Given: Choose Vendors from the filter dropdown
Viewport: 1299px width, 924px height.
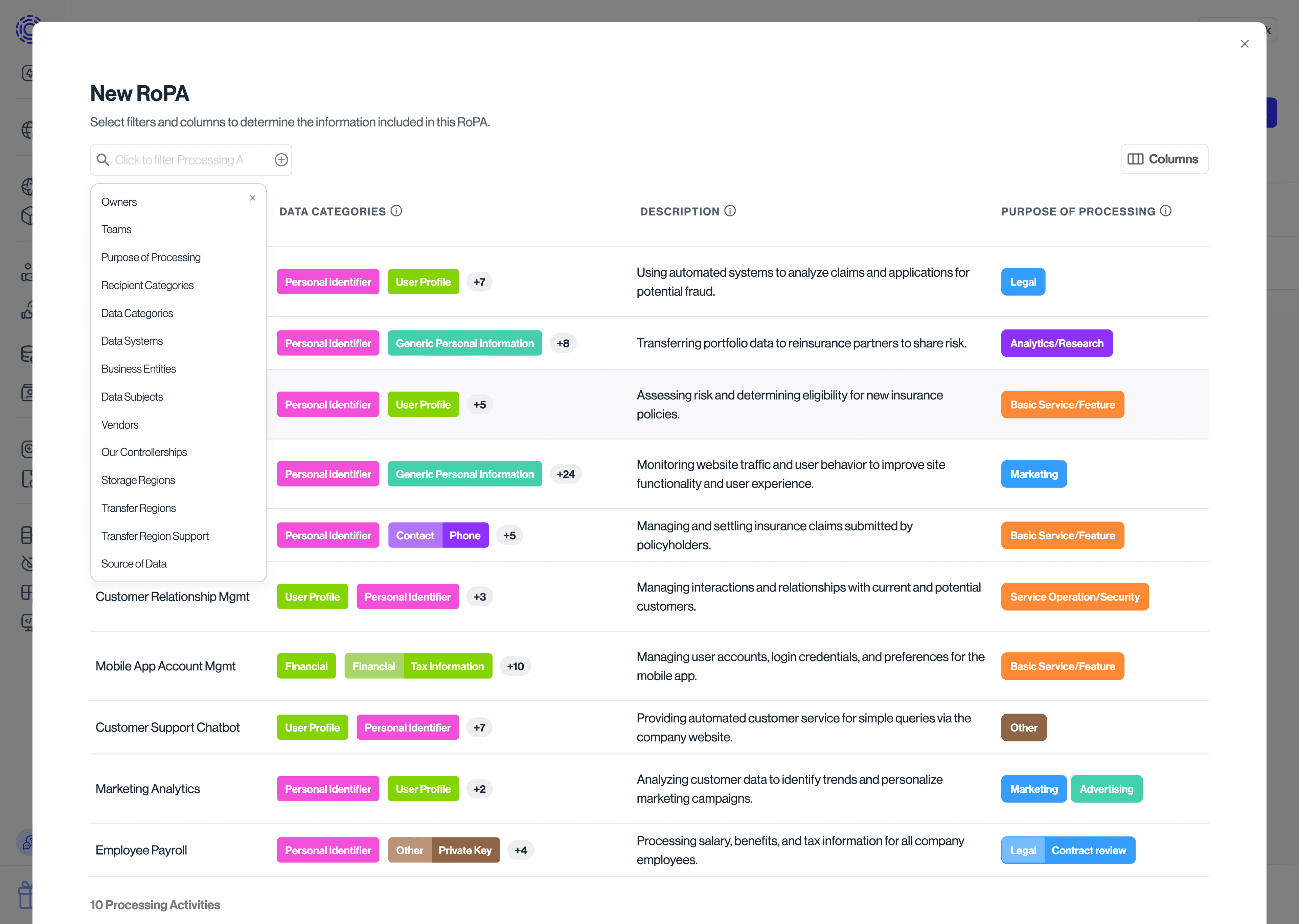Looking at the screenshot, I should pos(119,425).
